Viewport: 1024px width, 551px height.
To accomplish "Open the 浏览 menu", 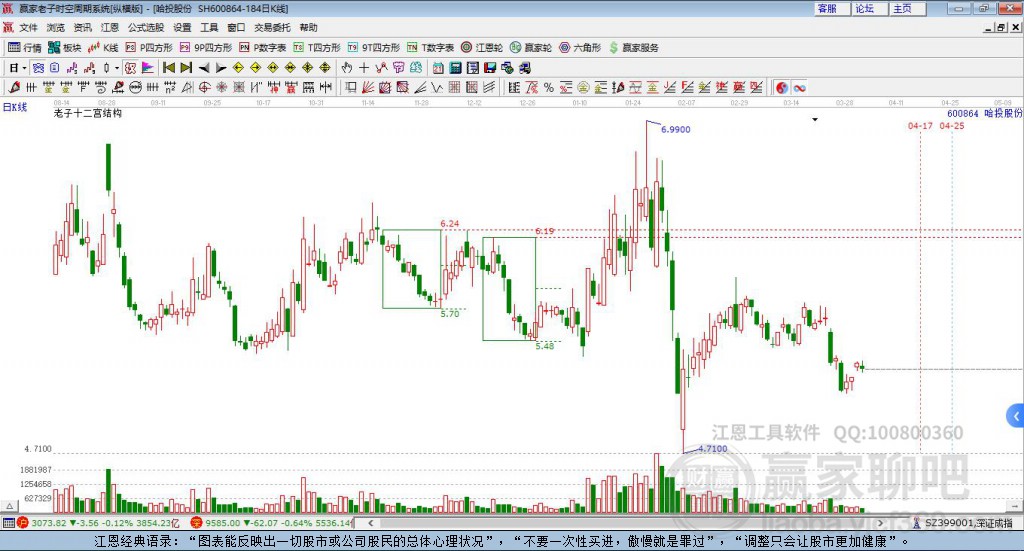I will click(56, 27).
